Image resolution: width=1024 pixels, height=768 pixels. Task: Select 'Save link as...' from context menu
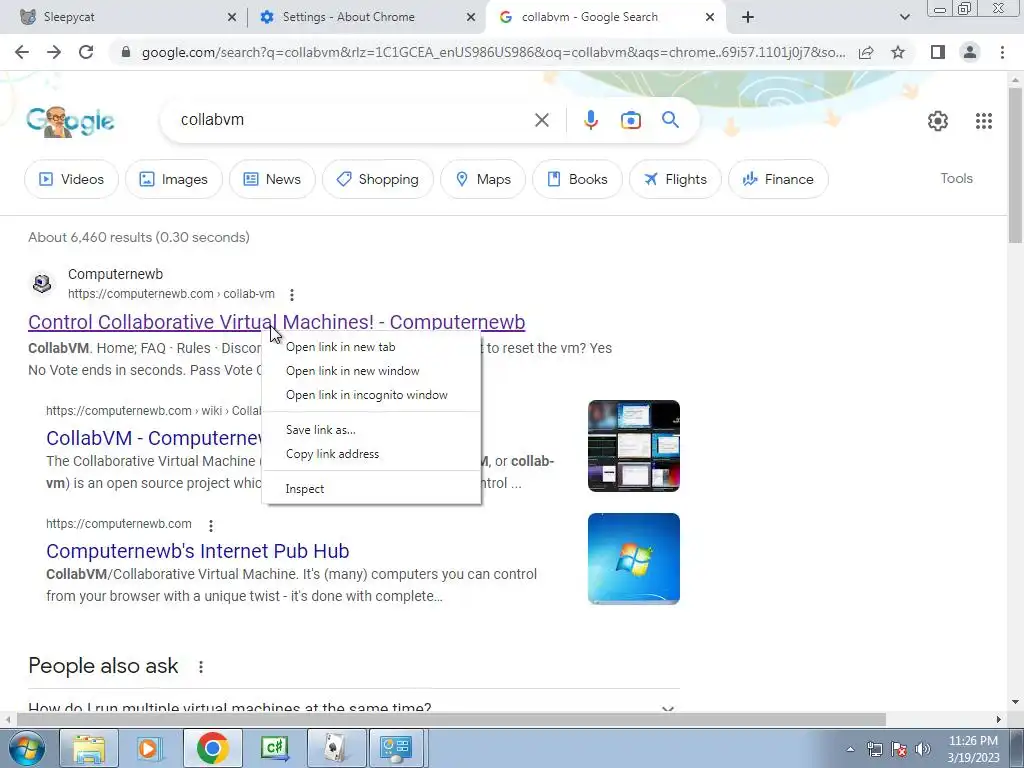[x=371, y=430]
